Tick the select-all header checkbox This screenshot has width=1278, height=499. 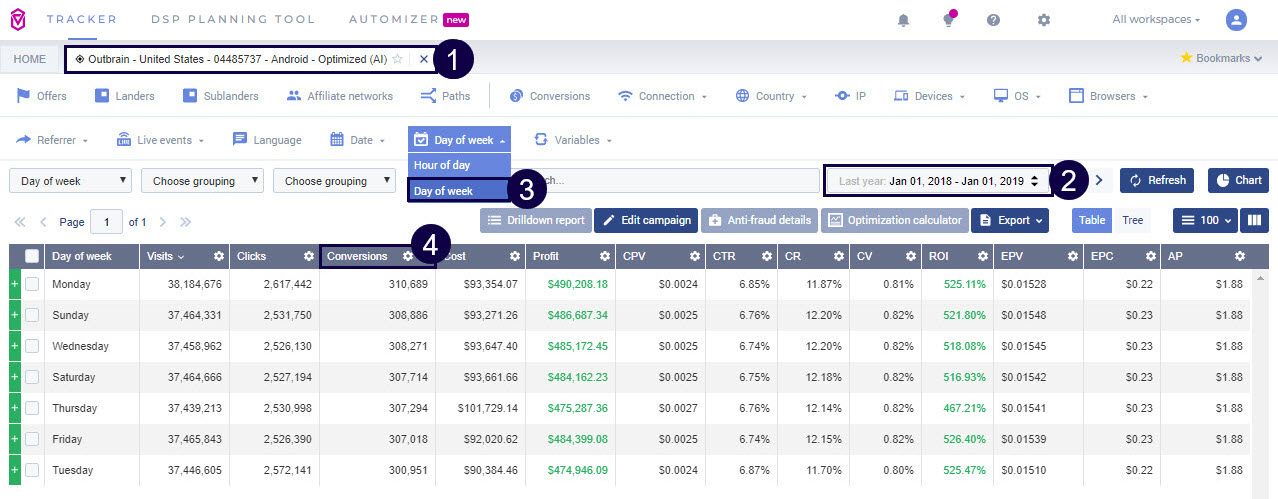[32, 256]
